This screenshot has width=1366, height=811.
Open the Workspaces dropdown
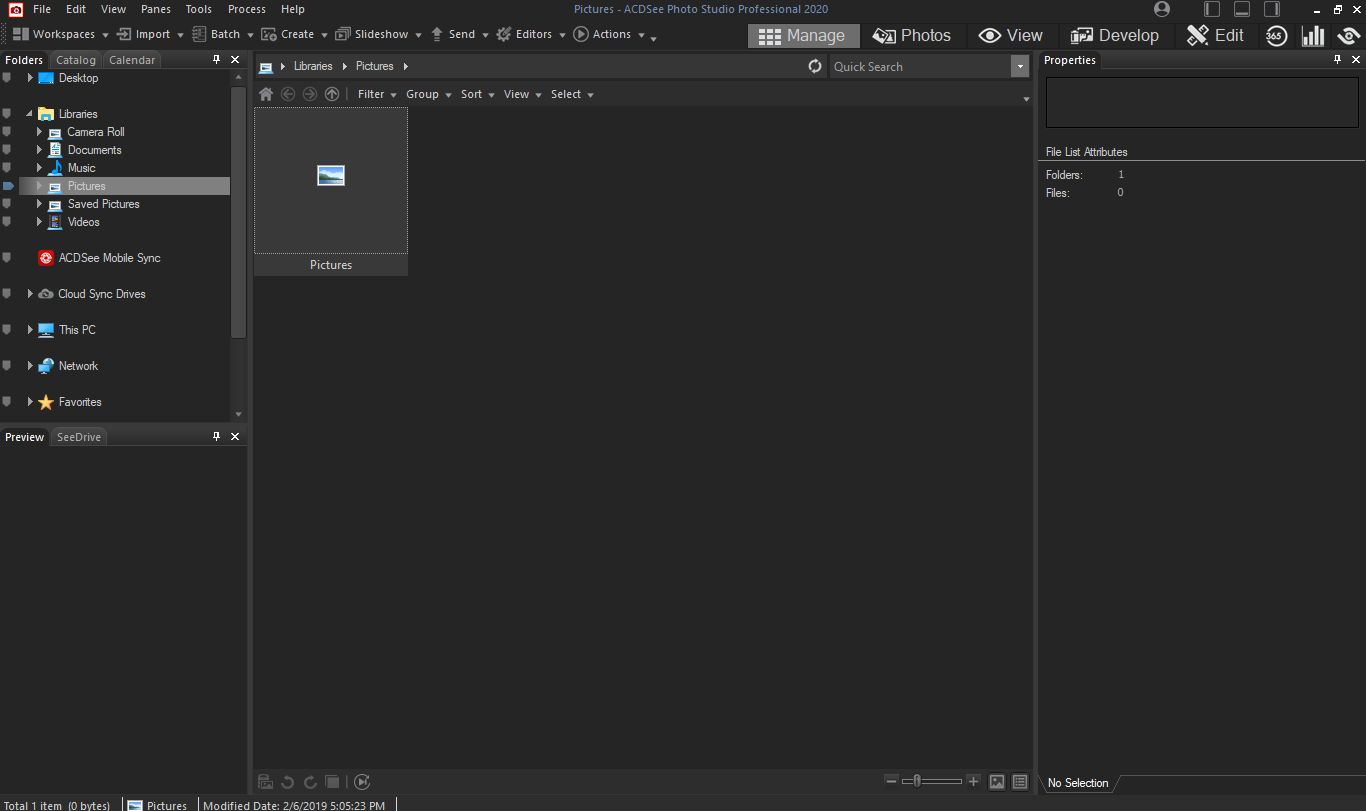(60, 34)
